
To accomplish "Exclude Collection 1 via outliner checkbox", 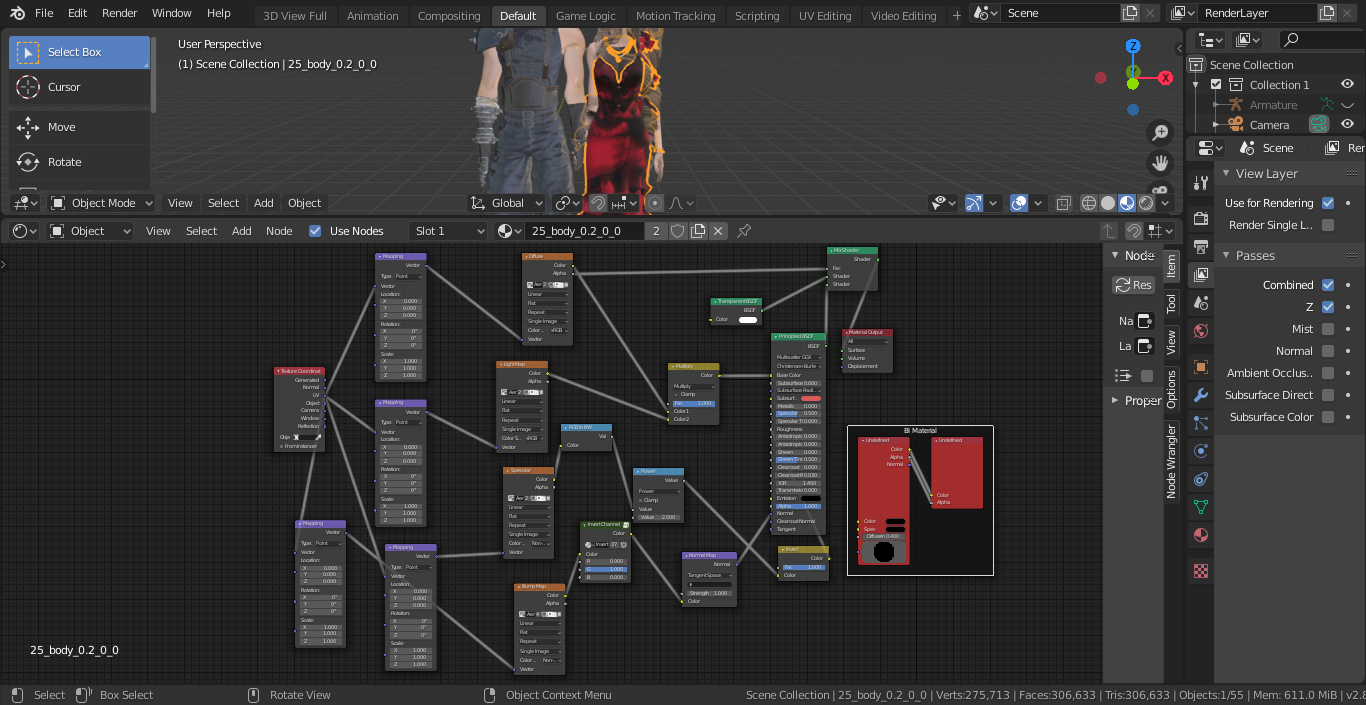I will click(x=1216, y=85).
